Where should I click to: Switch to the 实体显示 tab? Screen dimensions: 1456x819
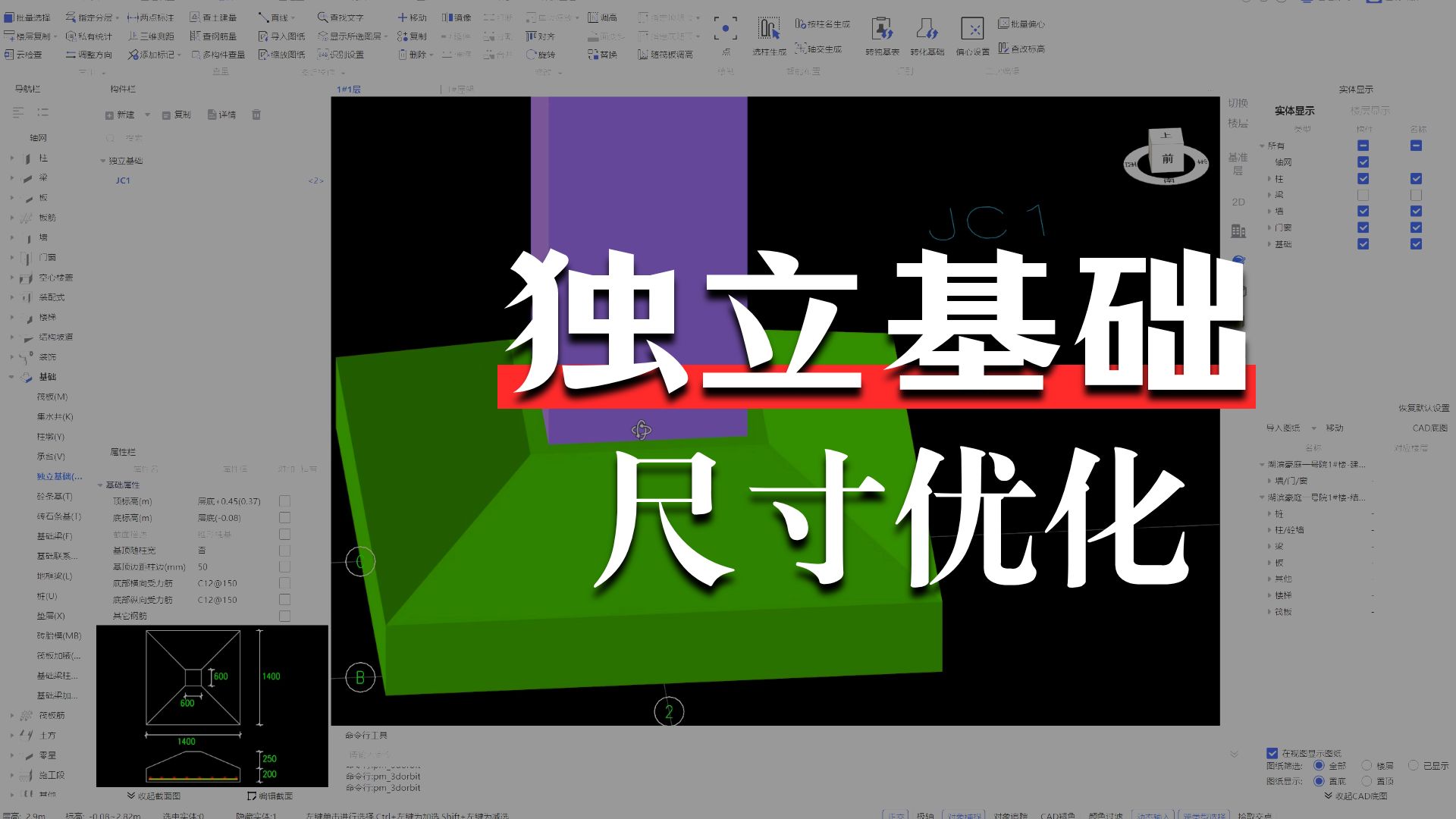[1294, 111]
